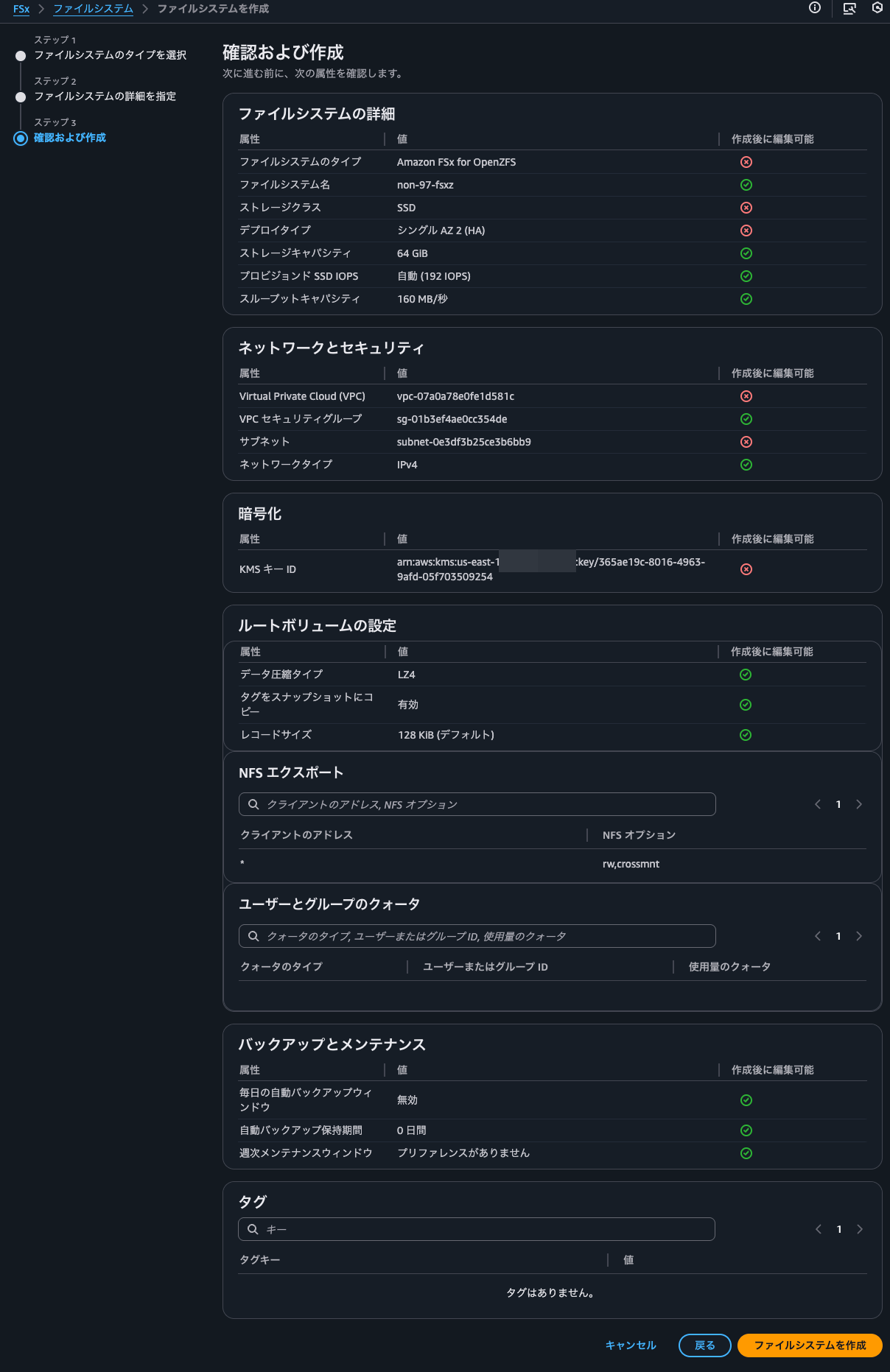This screenshot has height=1372, width=890.
Task: Open step 2 ファイルシステムの詳細を指定
Action: [x=105, y=96]
